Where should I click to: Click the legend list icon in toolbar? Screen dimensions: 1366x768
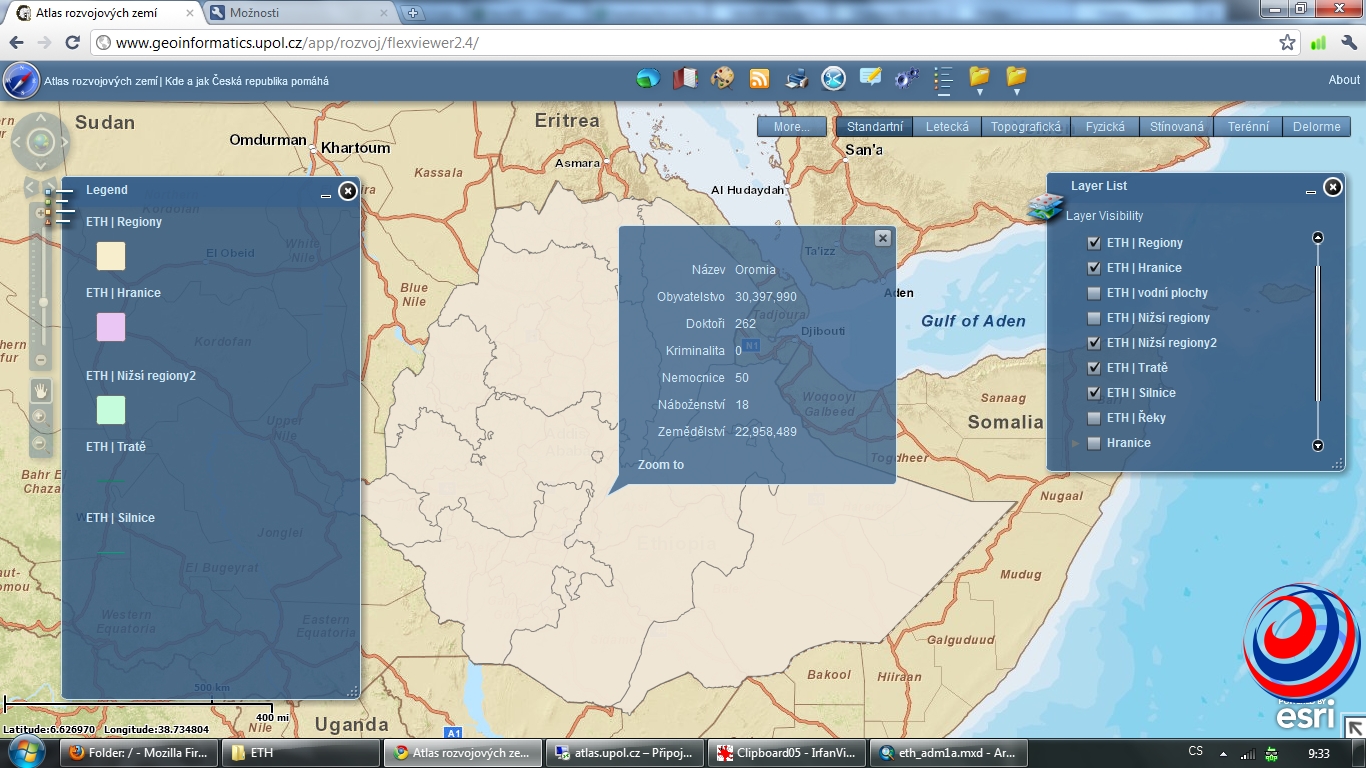tap(943, 80)
